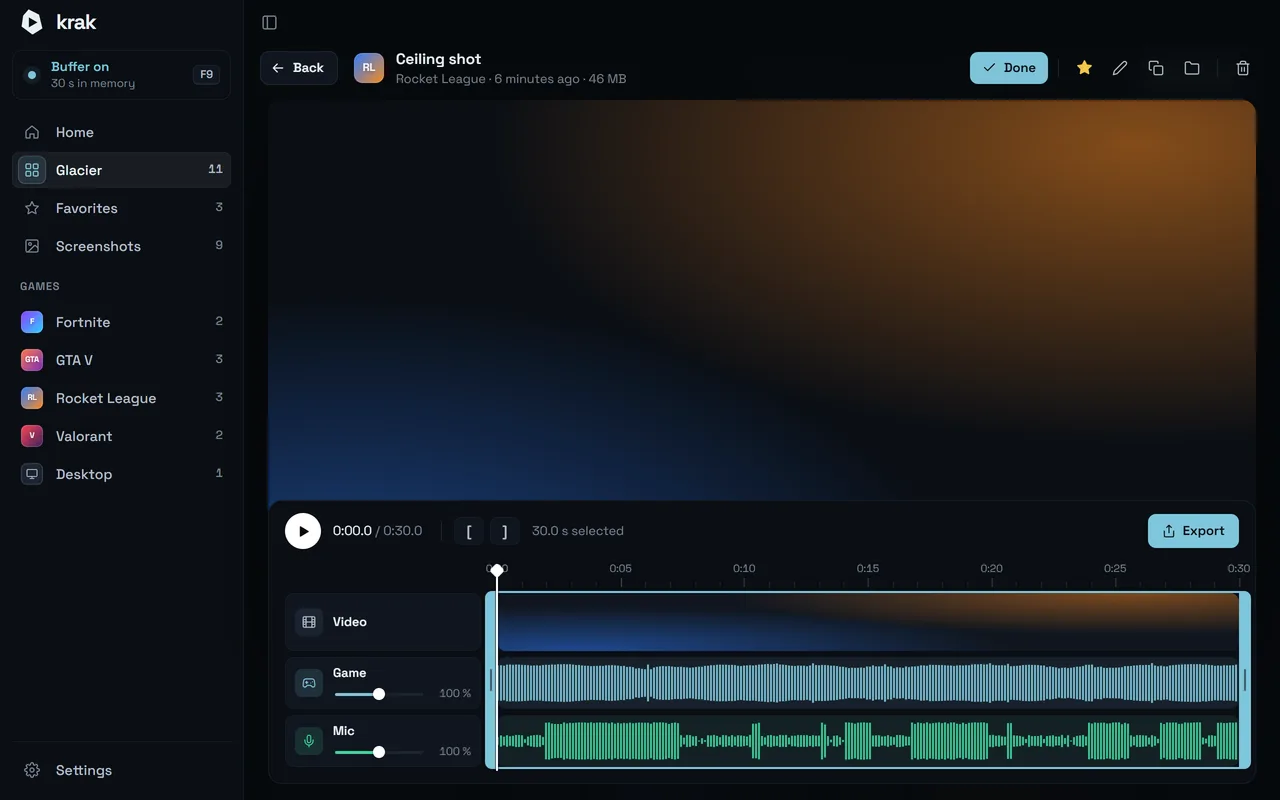The image size is (1280, 800).
Task: Mute the Game audio track icon
Action: coord(309,683)
